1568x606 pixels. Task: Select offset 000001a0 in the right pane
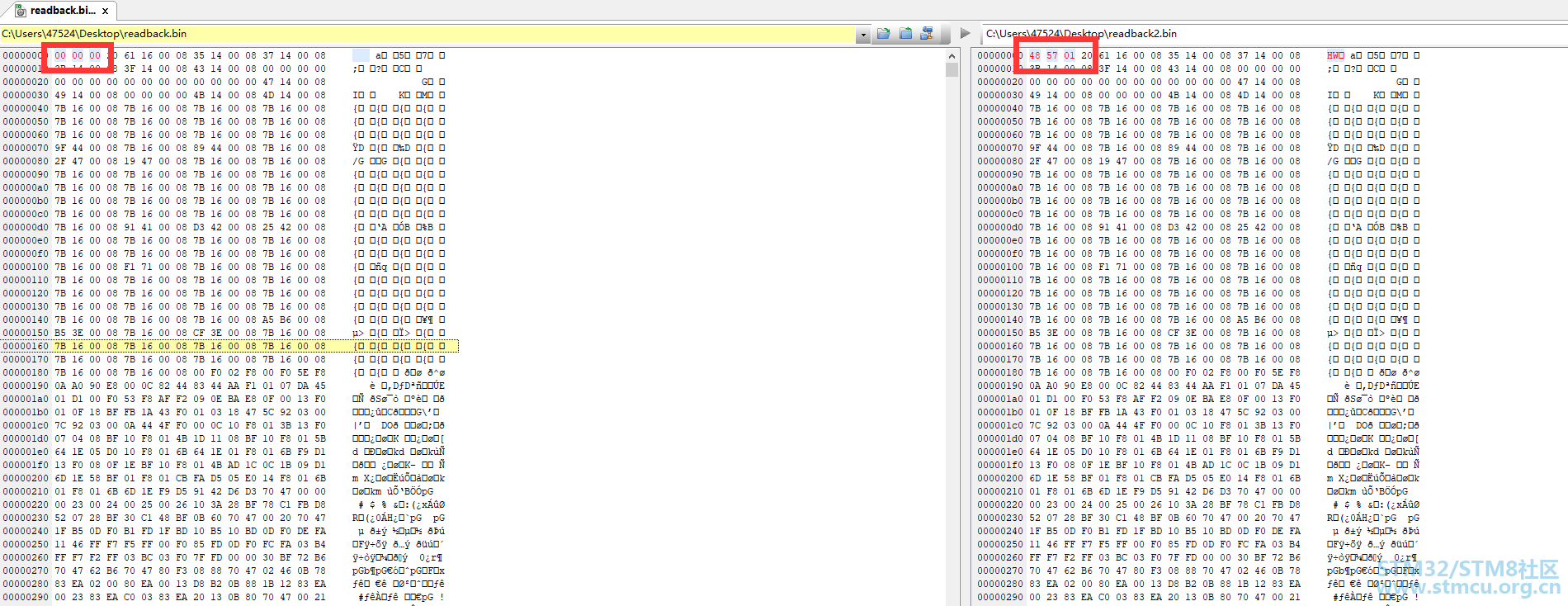pyautogui.click(x=1000, y=399)
